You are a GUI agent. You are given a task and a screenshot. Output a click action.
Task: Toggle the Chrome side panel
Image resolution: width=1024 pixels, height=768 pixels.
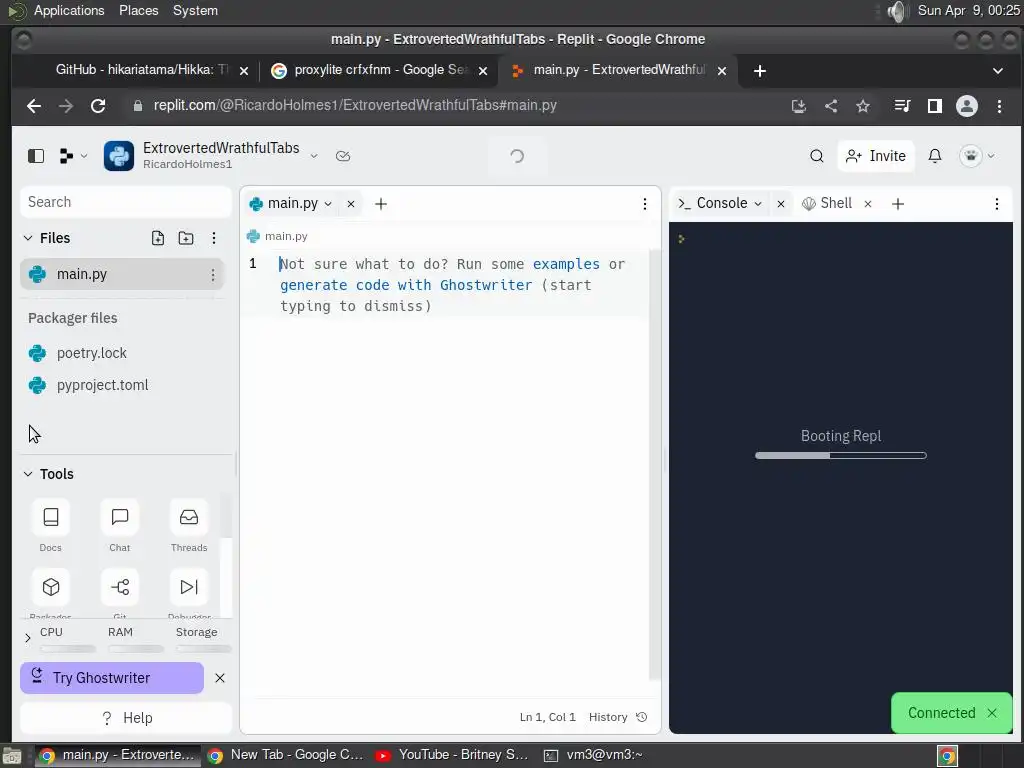point(935,106)
